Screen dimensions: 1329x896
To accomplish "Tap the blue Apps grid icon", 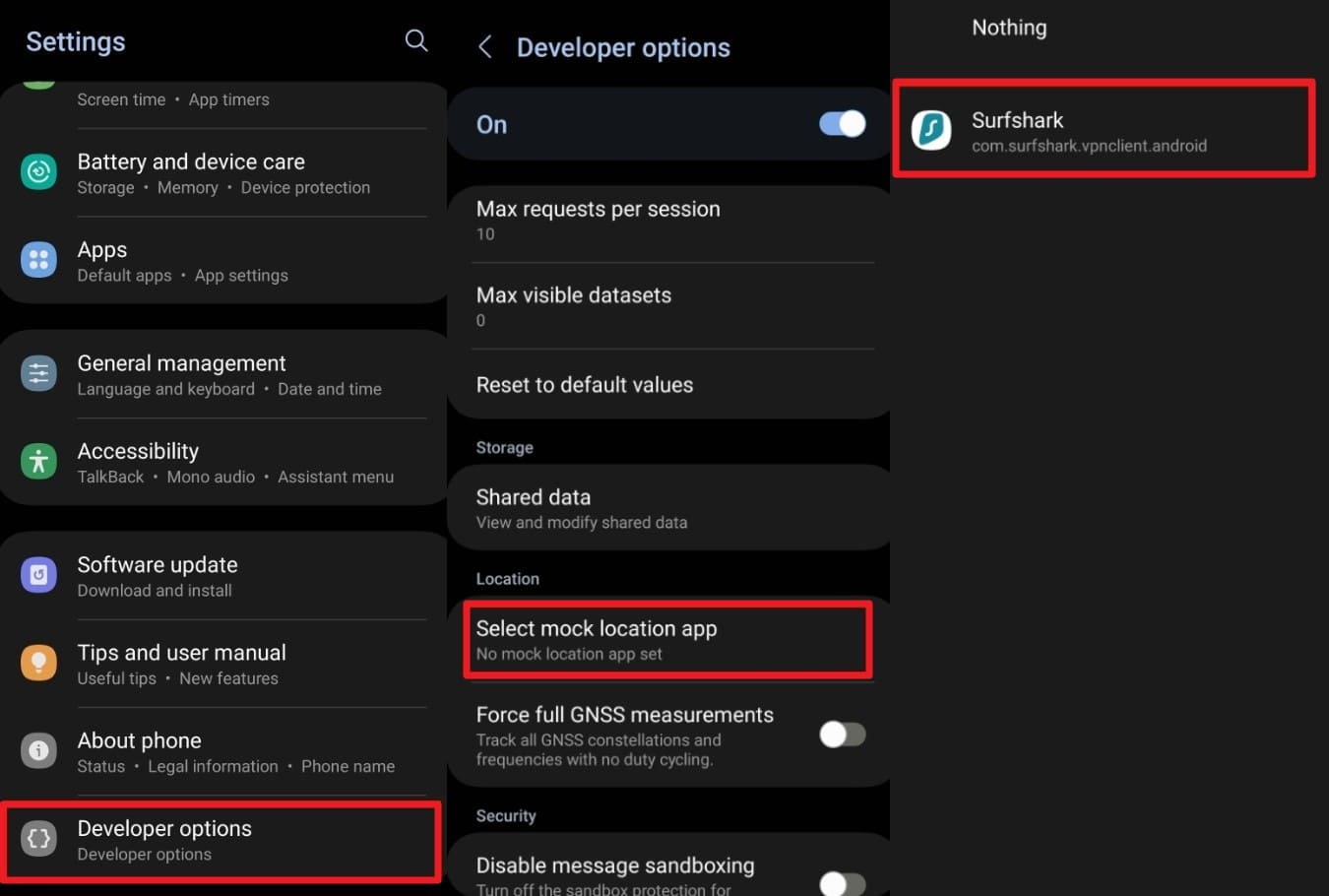I will tap(39, 260).
